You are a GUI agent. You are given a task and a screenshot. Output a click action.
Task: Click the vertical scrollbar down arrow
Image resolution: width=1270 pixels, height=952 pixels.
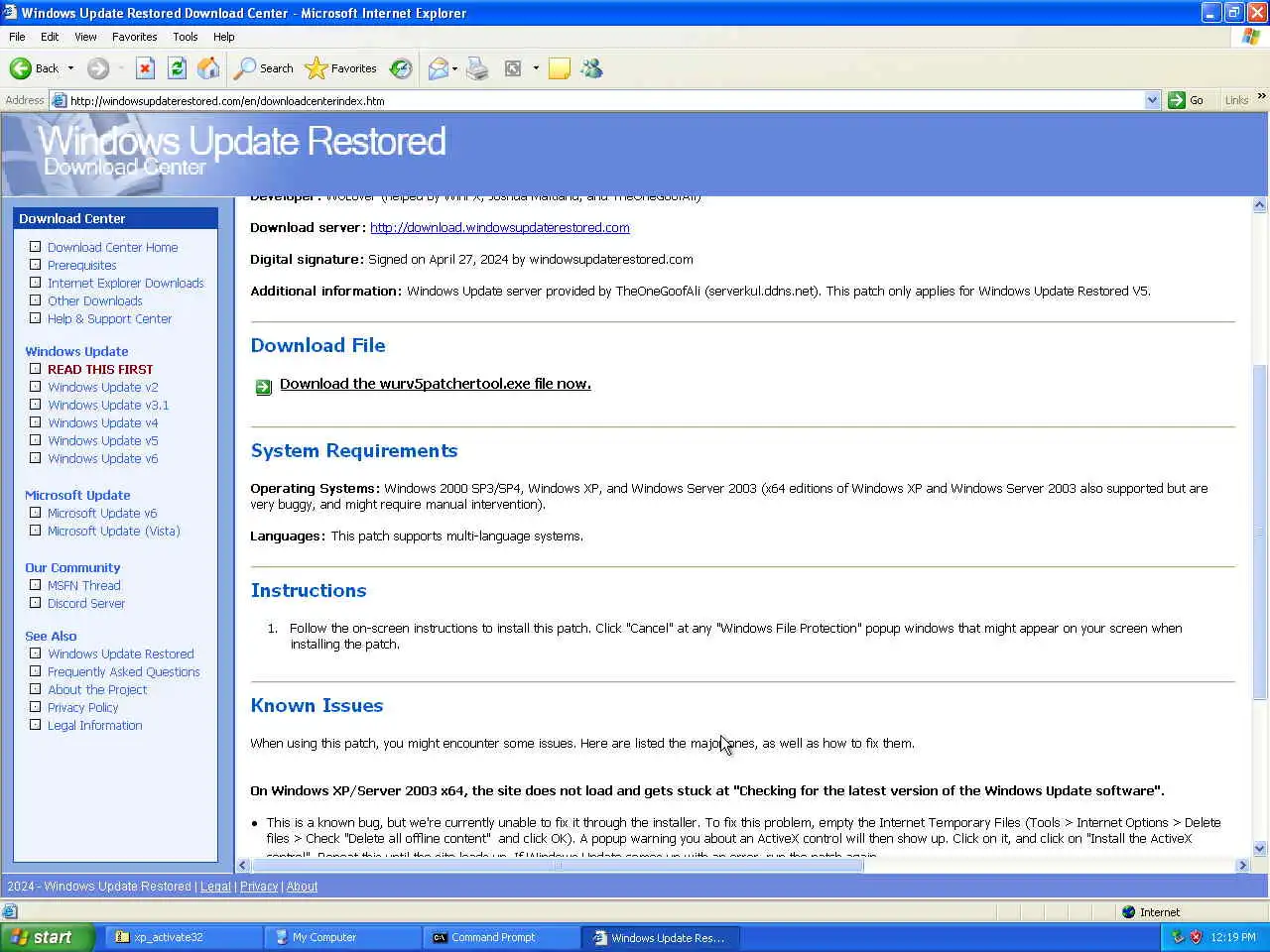[x=1260, y=849]
